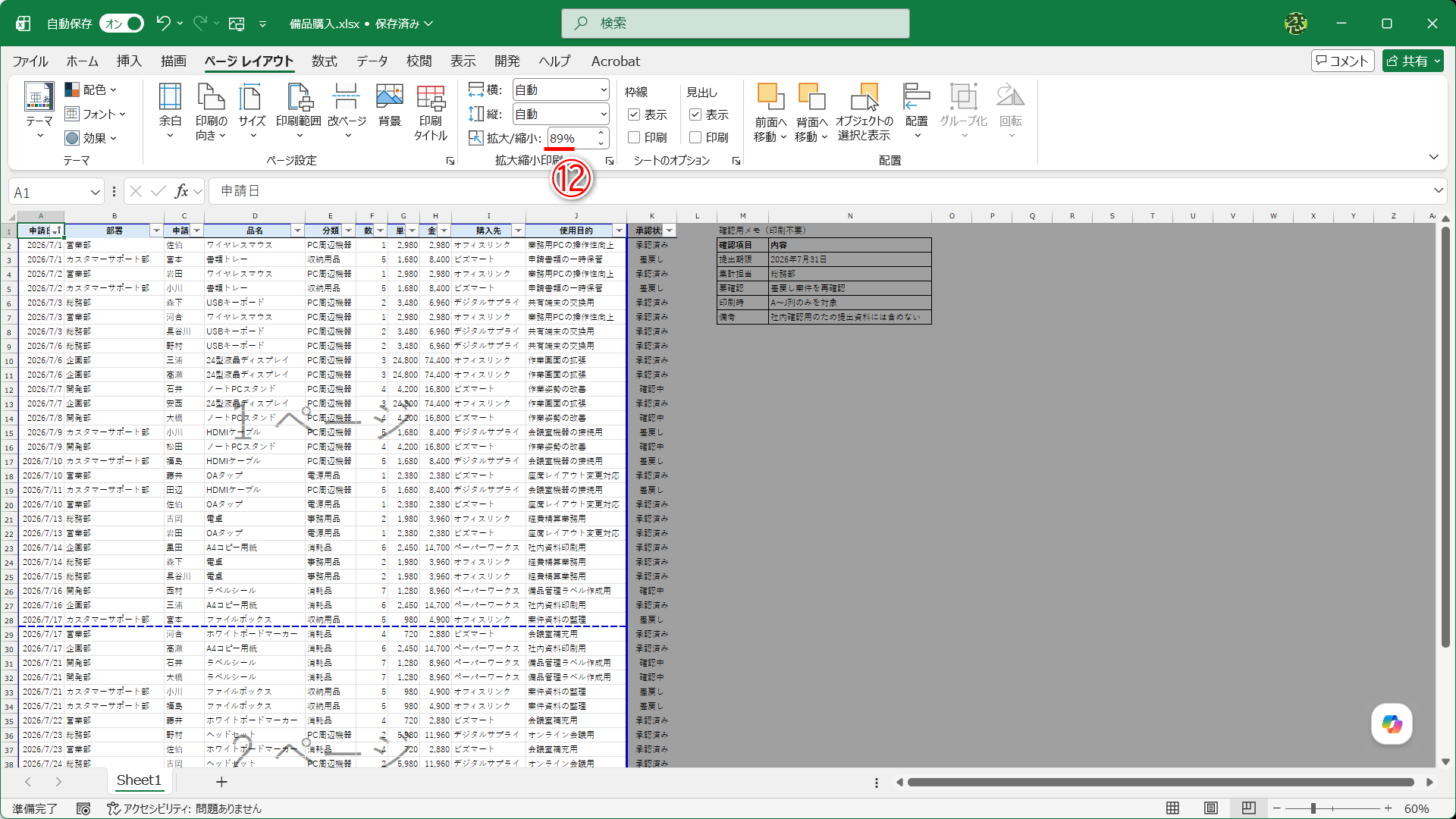The height and width of the screenshot is (819, 1456).
Task: Click アクセシビリティ status text
Action: [184, 809]
